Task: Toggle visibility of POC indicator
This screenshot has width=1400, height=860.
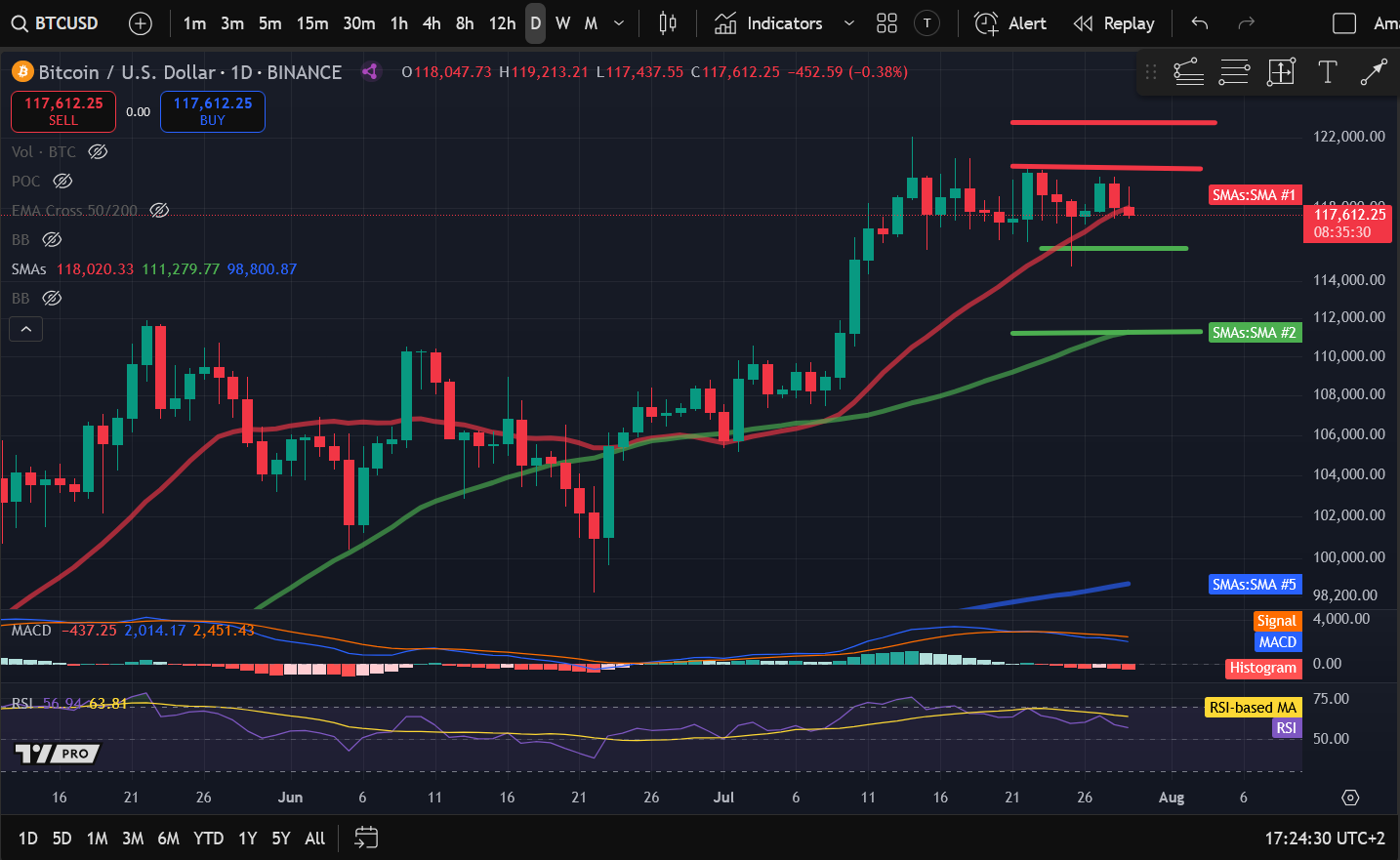Action: coord(62,181)
